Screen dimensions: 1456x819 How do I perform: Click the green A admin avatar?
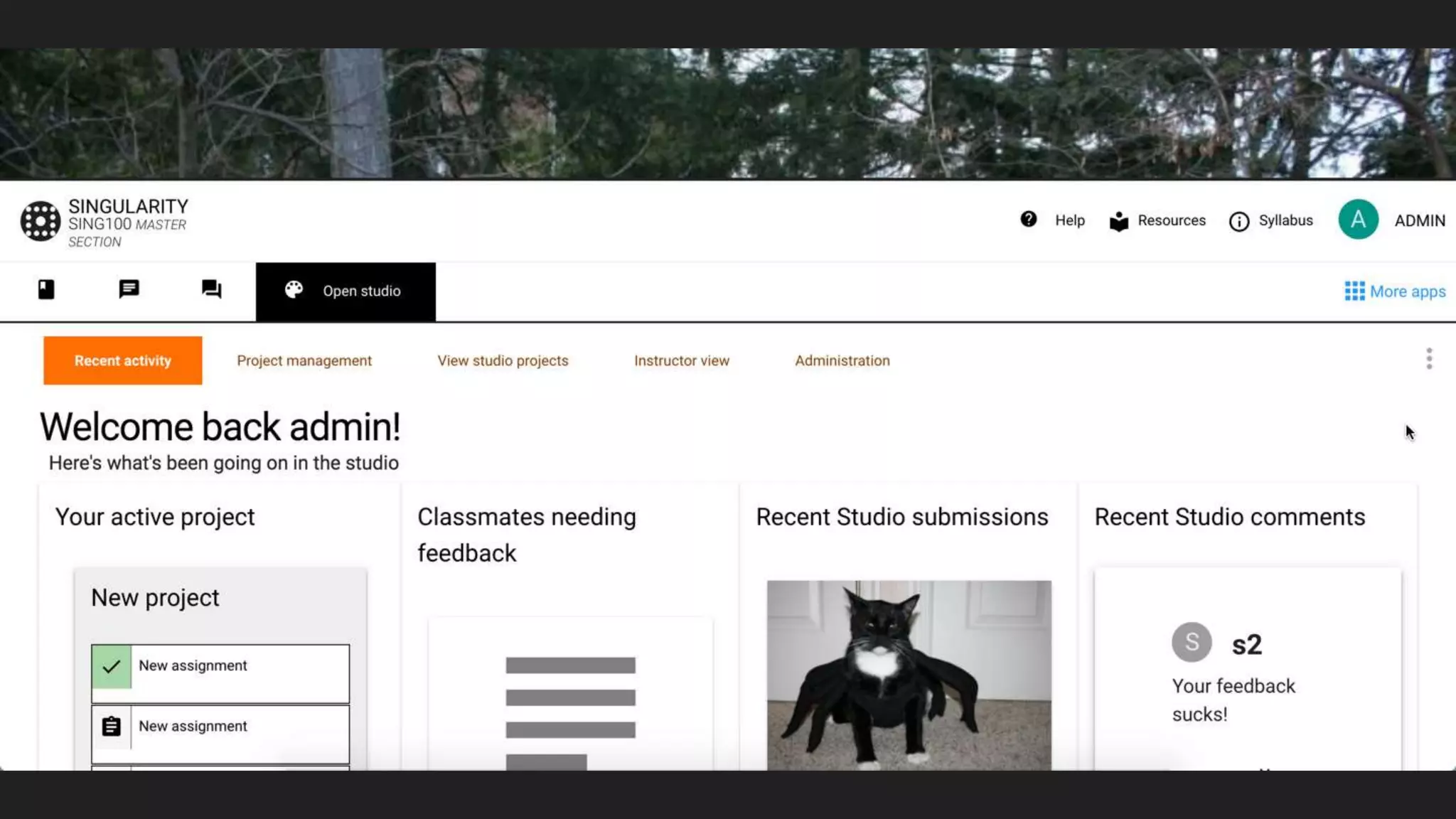(x=1358, y=220)
